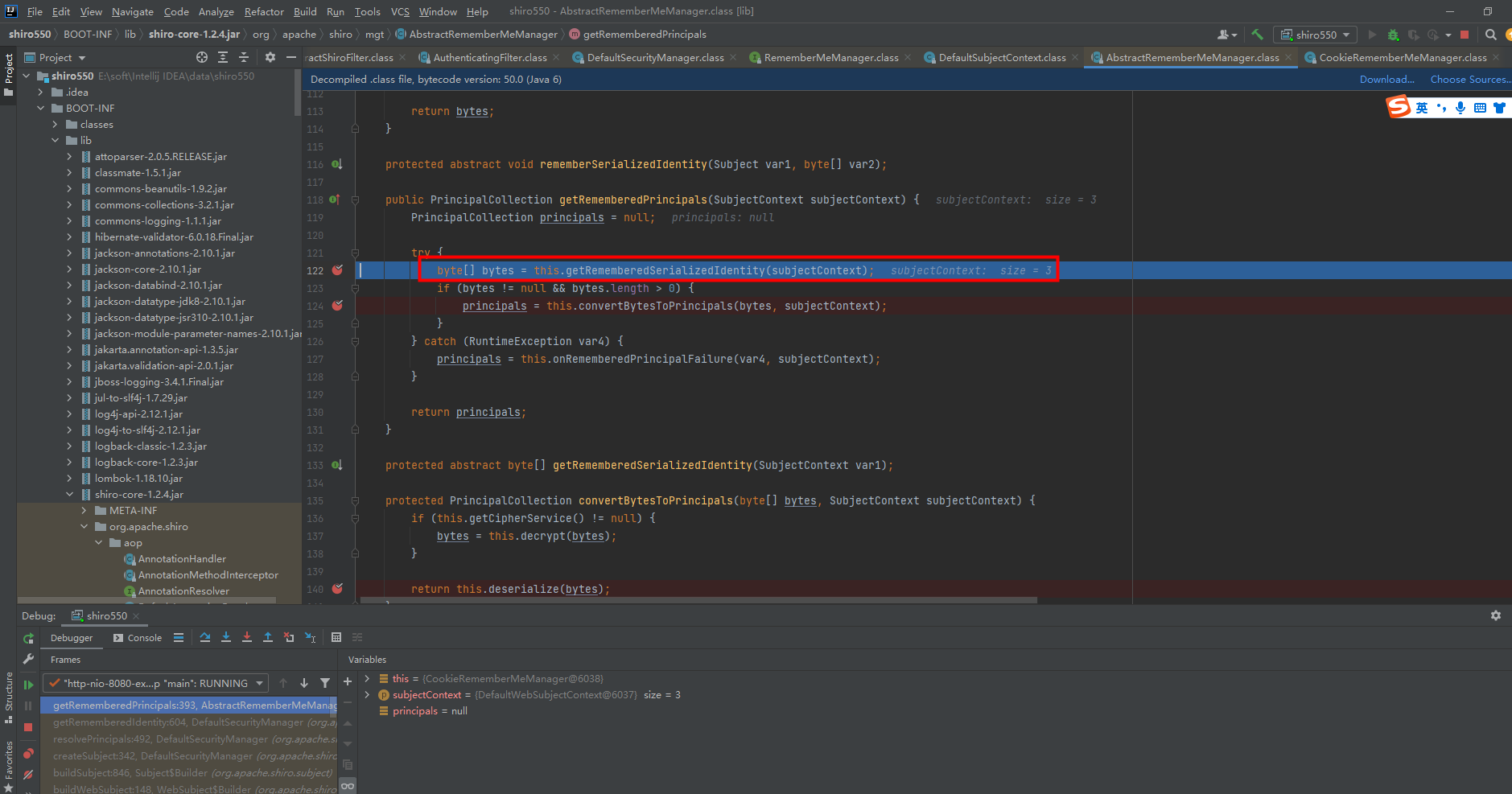Open Debug panel gear settings icon
This screenshot has width=1512, height=794.
1495,615
